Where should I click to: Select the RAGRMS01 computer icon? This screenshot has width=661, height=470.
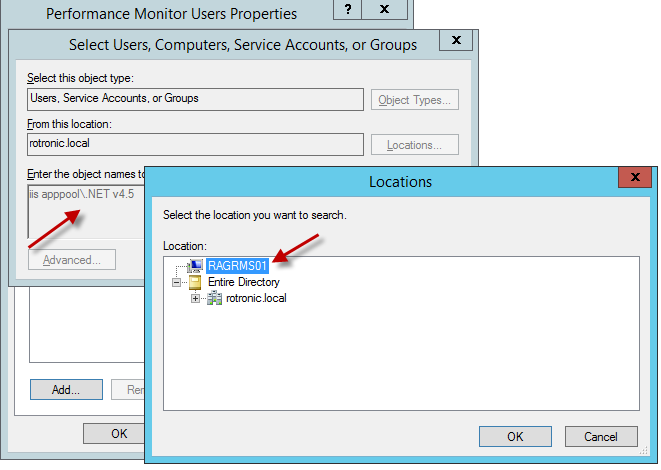(x=195, y=266)
